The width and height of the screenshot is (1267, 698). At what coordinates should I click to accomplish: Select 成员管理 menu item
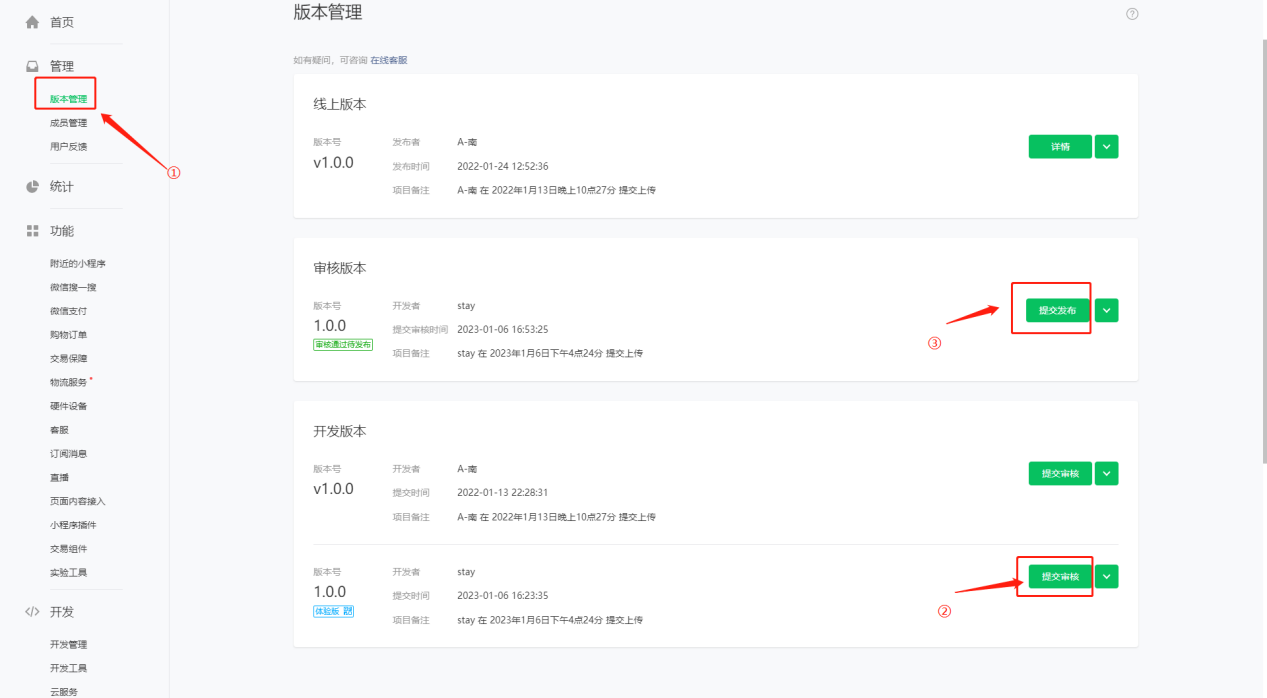coord(68,123)
